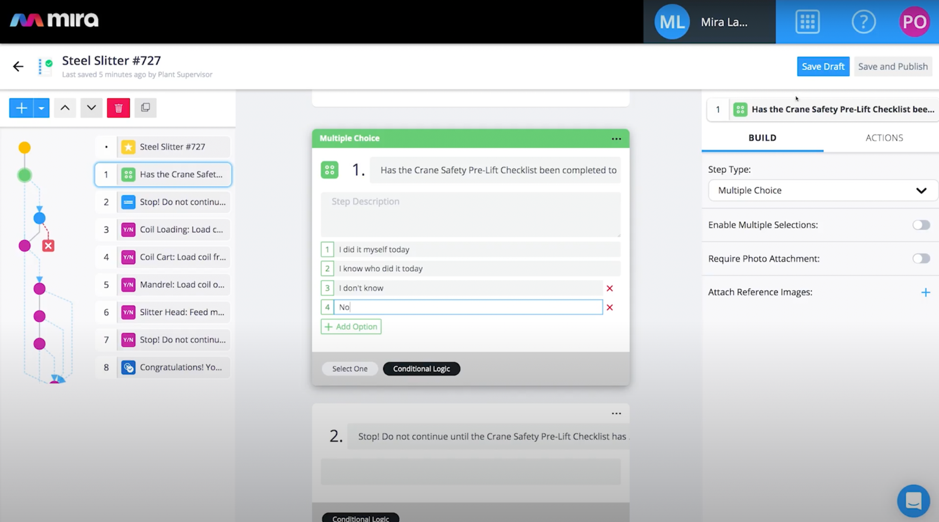Click Conditional Logic on step 2 card
Screen dimensions: 939x522
tap(361, 518)
